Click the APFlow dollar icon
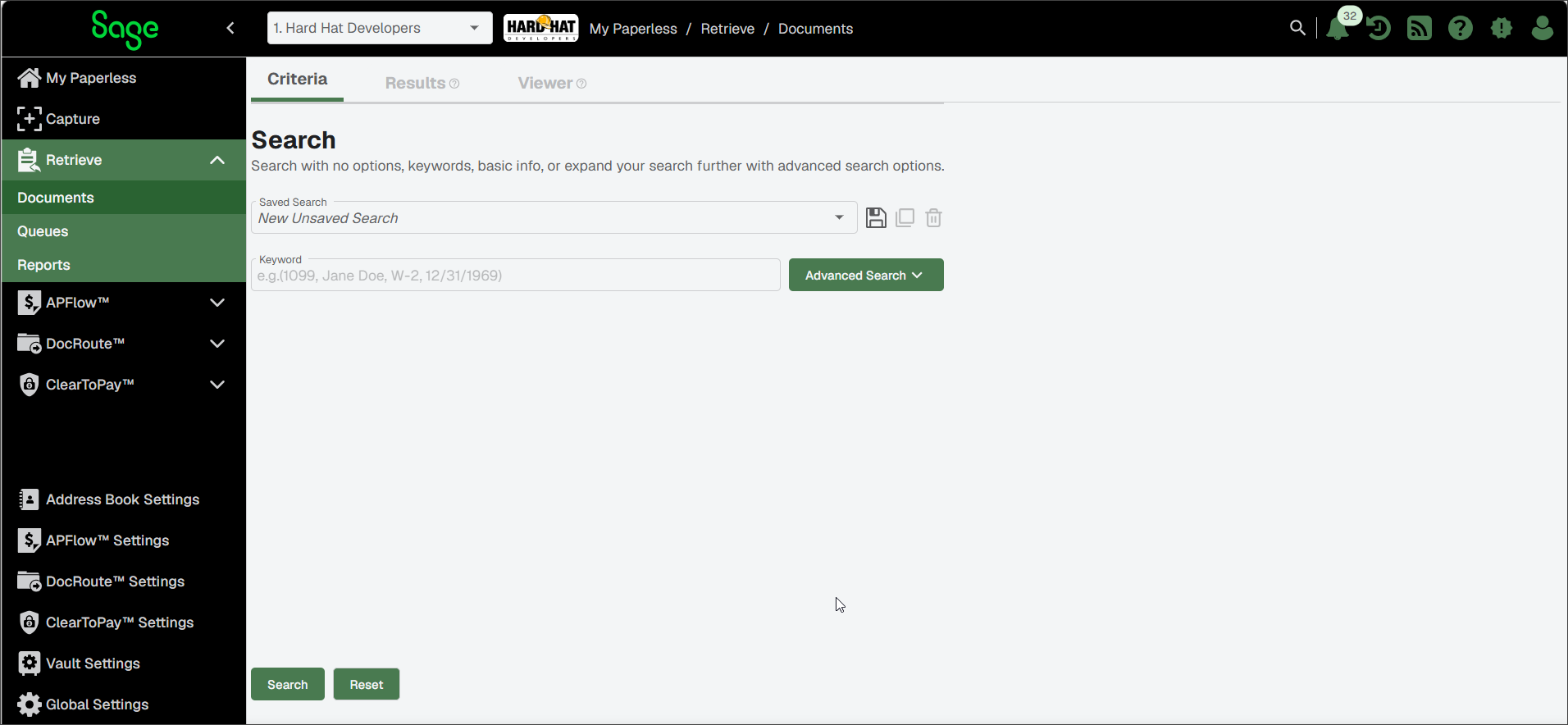This screenshot has height=725, width=1568. (29, 303)
